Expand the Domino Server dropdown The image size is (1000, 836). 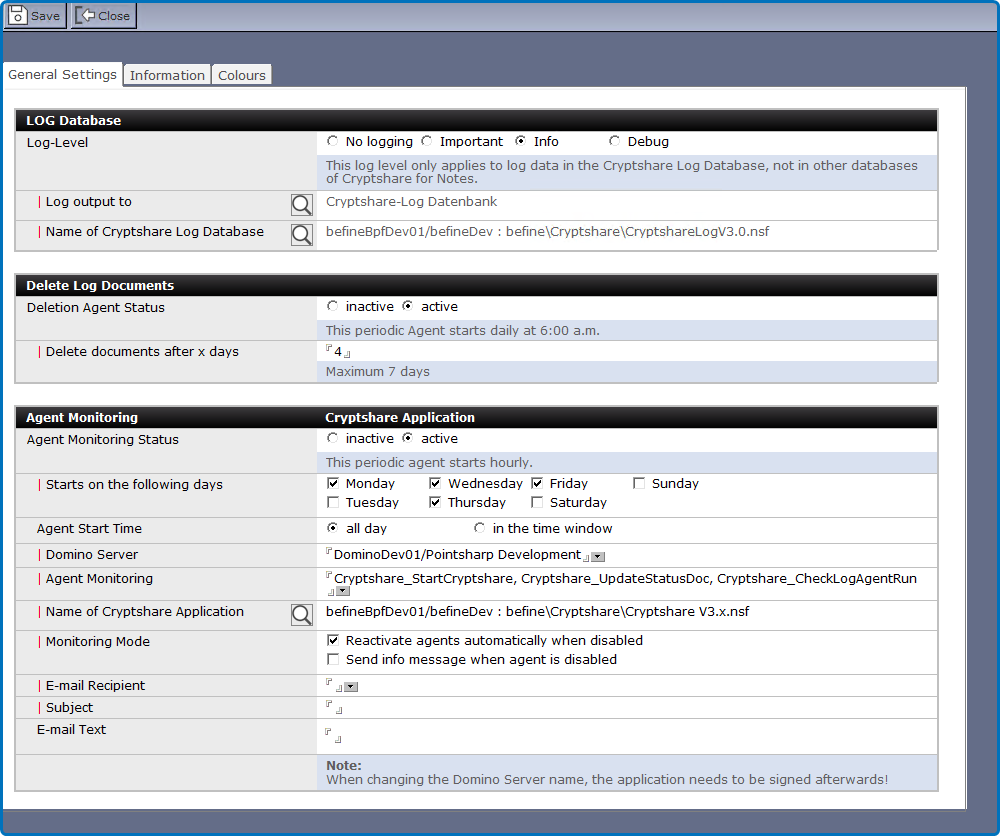tap(597, 556)
